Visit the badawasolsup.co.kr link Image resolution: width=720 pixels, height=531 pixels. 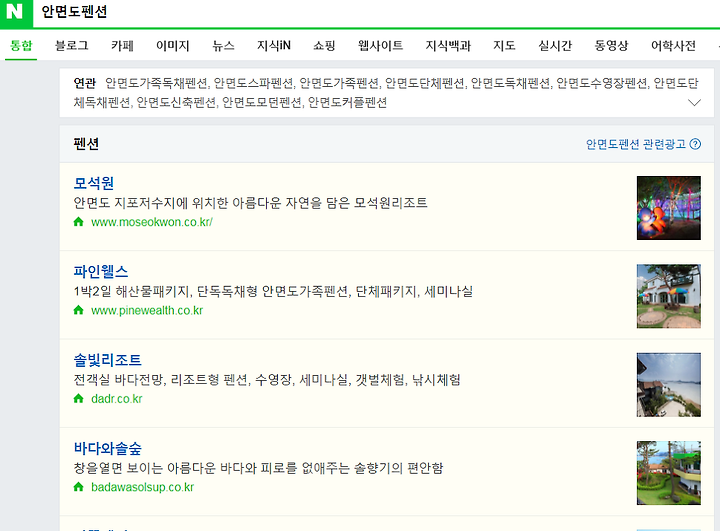click(142, 486)
